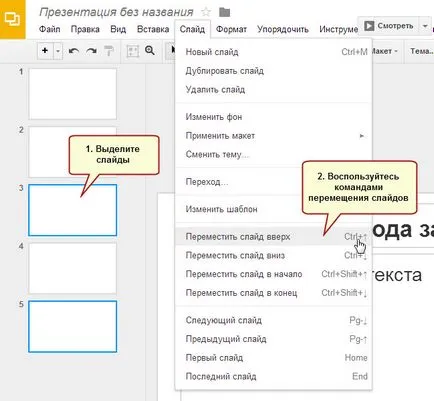This screenshot has width=434, height=401.
Task: Choose Переместить слайд вверх
Action: 273,237
